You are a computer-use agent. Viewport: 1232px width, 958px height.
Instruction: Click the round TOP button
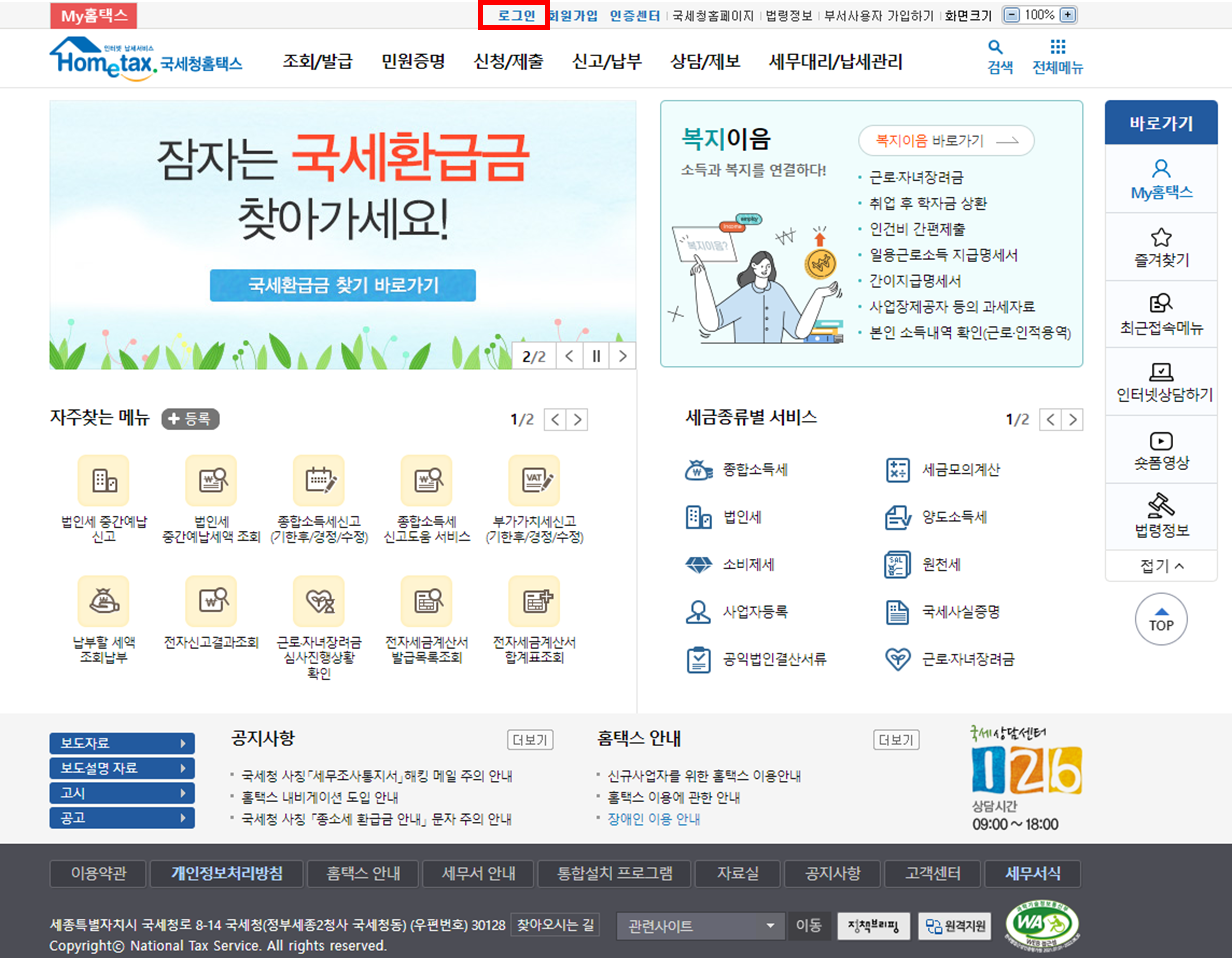pyautogui.click(x=1161, y=618)
